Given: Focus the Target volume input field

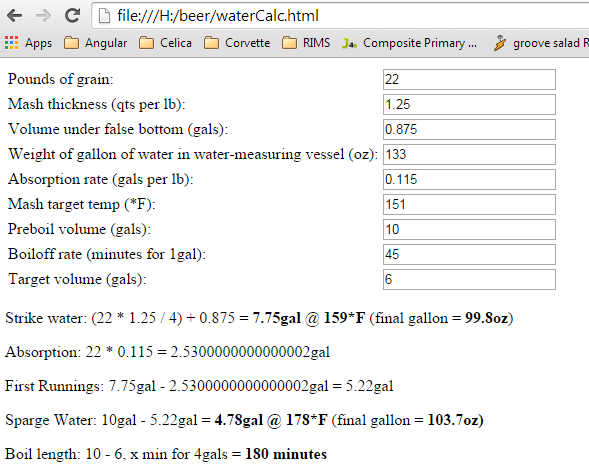Looking at the screenshot, I should tap(469, 279).
